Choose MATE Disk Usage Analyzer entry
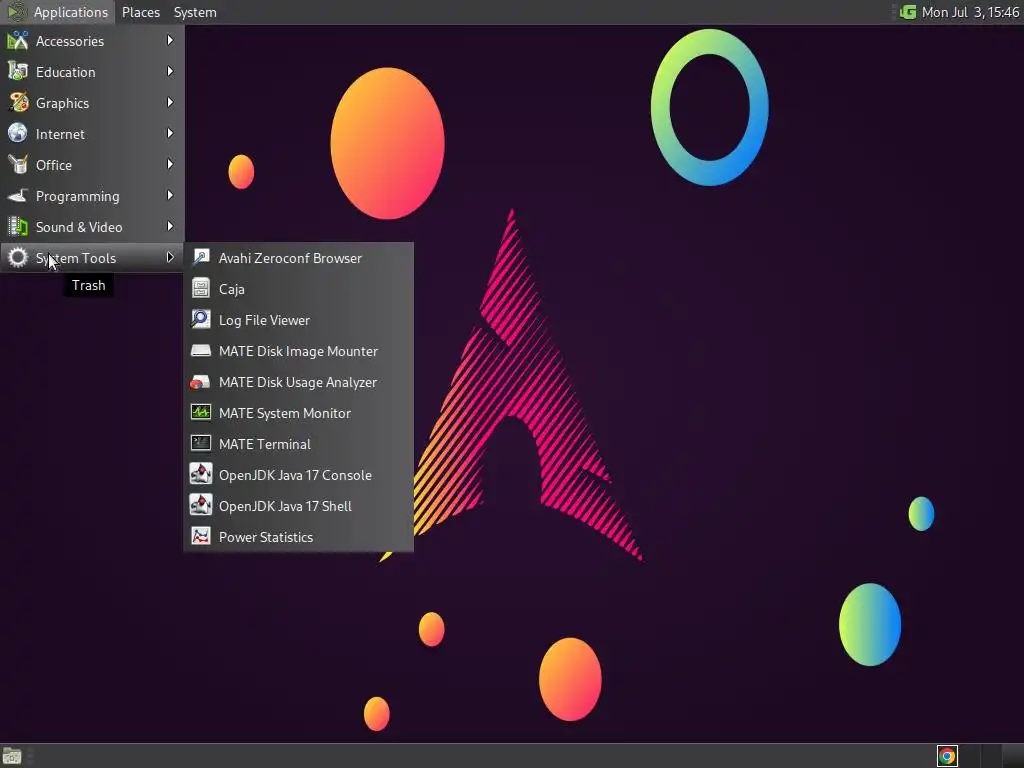Viewport: 1024px width, 768px height. pos(298,382)
